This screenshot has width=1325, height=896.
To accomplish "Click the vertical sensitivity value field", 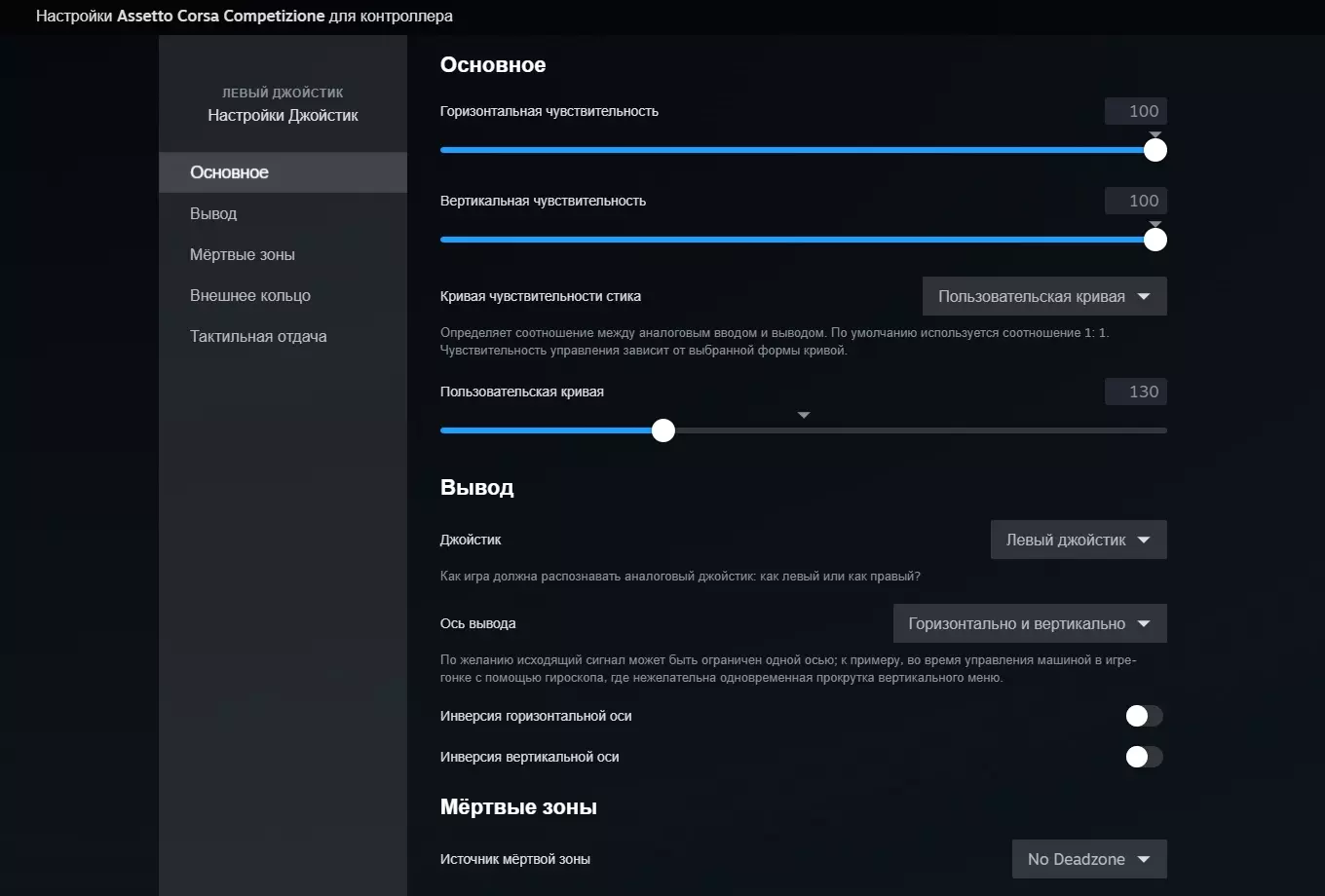I will click(1135, 201).
